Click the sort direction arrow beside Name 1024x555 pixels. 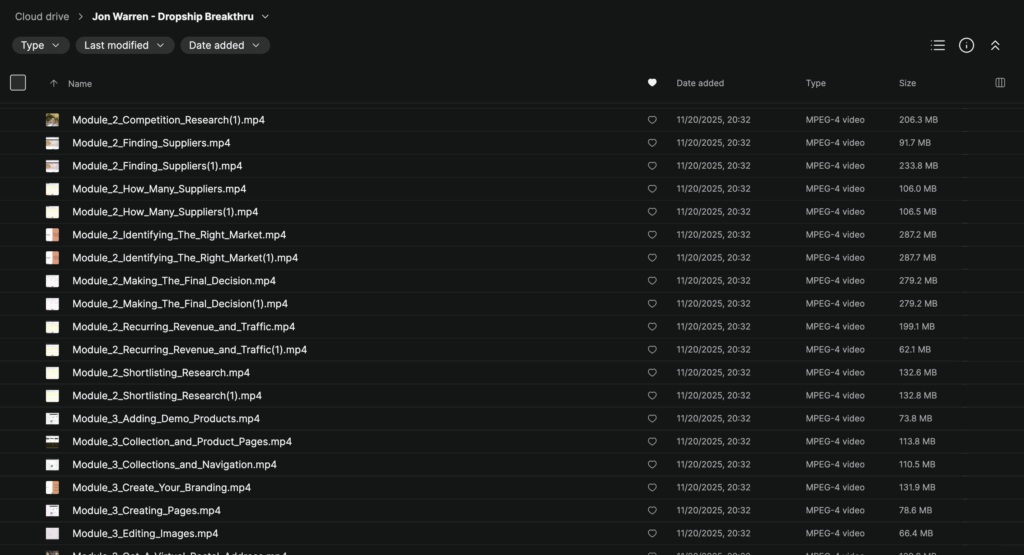coord(53,84)
